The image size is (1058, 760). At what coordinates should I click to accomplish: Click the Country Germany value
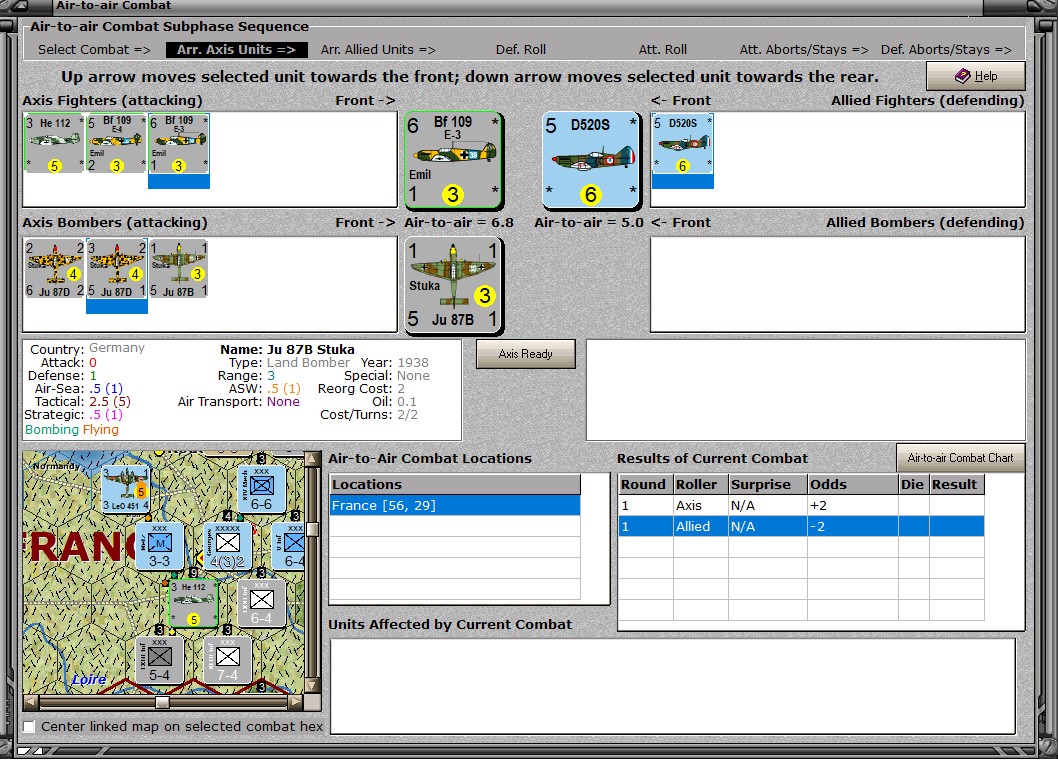pyautogui.click(x=117, y=348)
